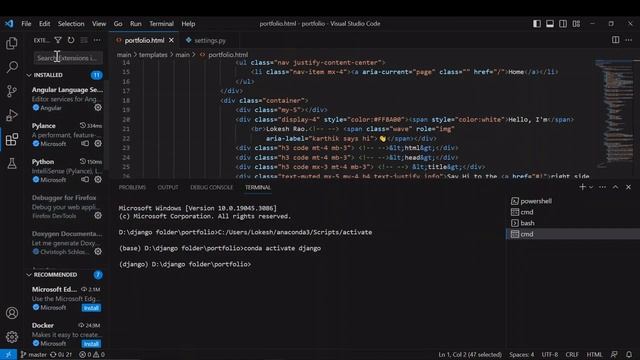Filter extensions with funnel icon
640x360 pixels.
click(58, 40)
